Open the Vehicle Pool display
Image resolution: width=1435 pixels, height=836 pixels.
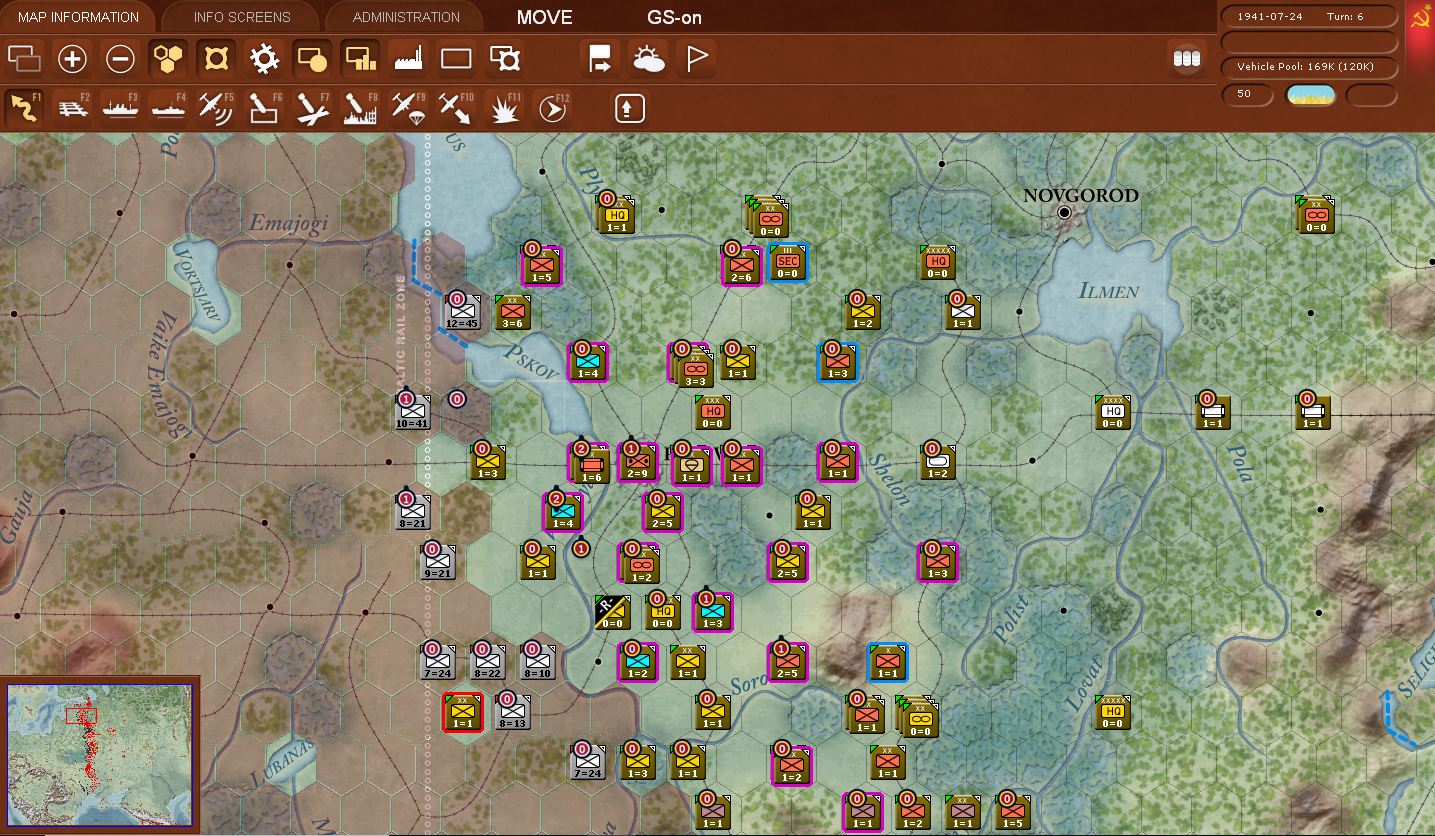(1307, 68)
